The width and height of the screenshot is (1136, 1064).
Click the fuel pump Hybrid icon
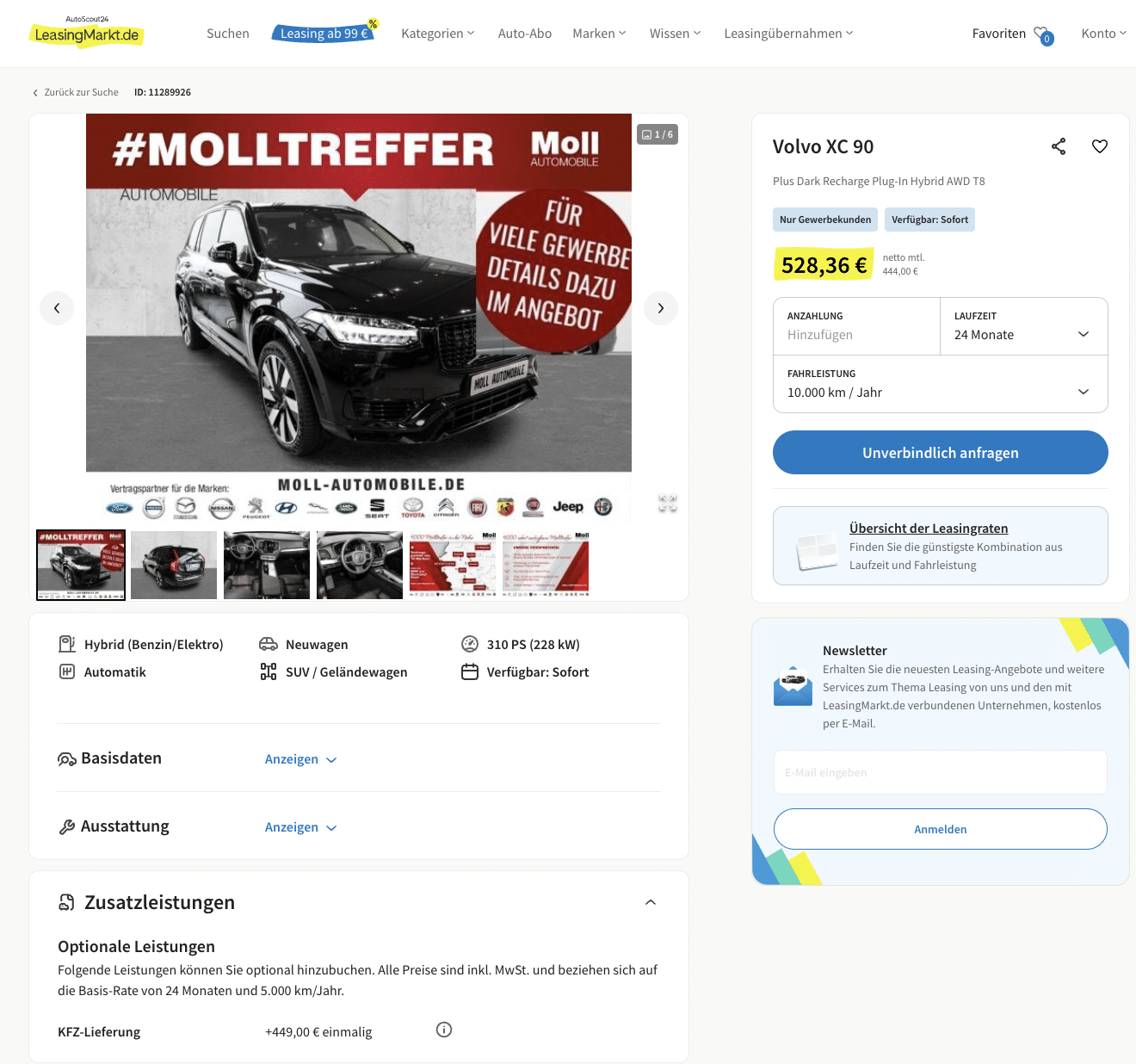(x=67, y=644)
